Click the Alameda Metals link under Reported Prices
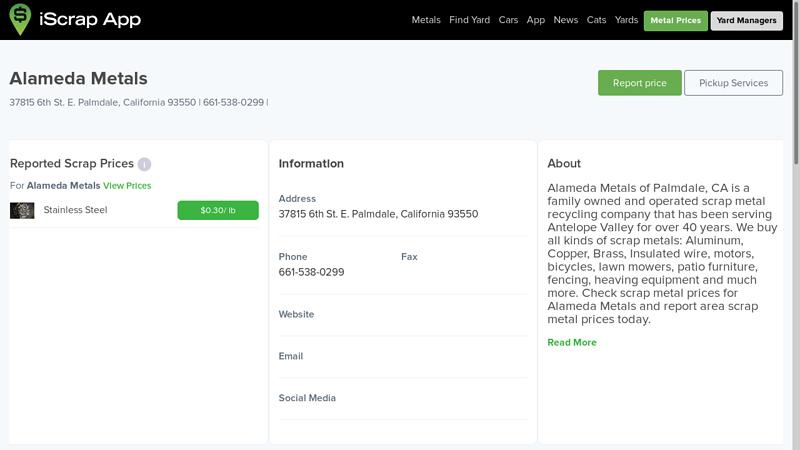Viewport: 800px width, 450px height. (x=63, y=186)
